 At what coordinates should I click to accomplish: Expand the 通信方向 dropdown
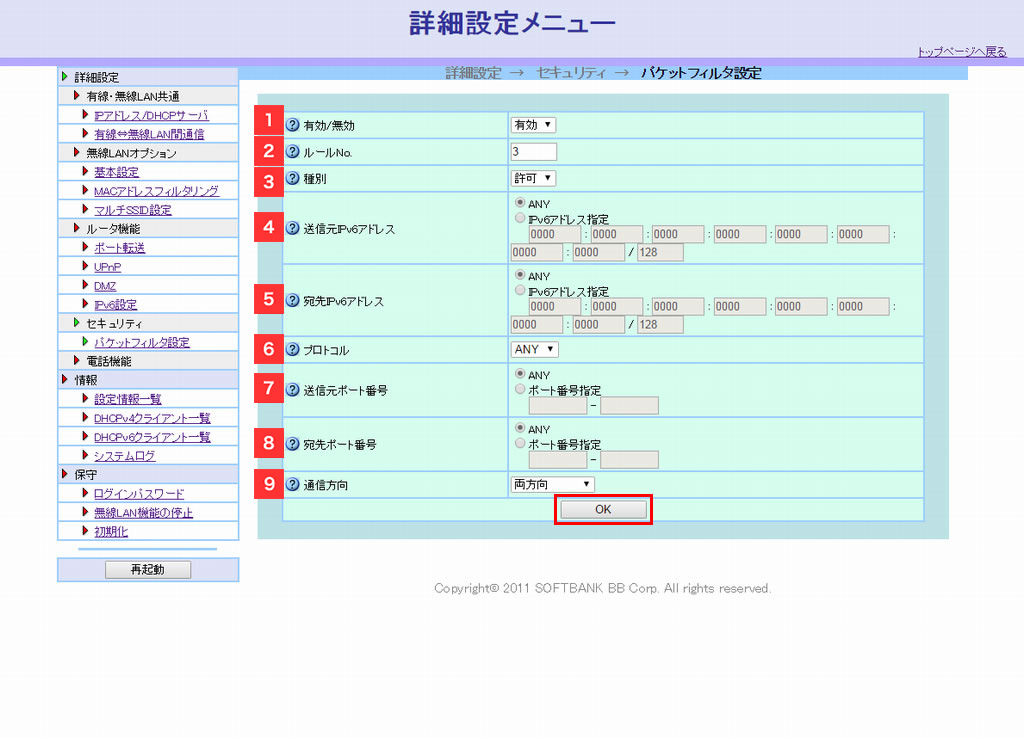click(x=552, y=484)
